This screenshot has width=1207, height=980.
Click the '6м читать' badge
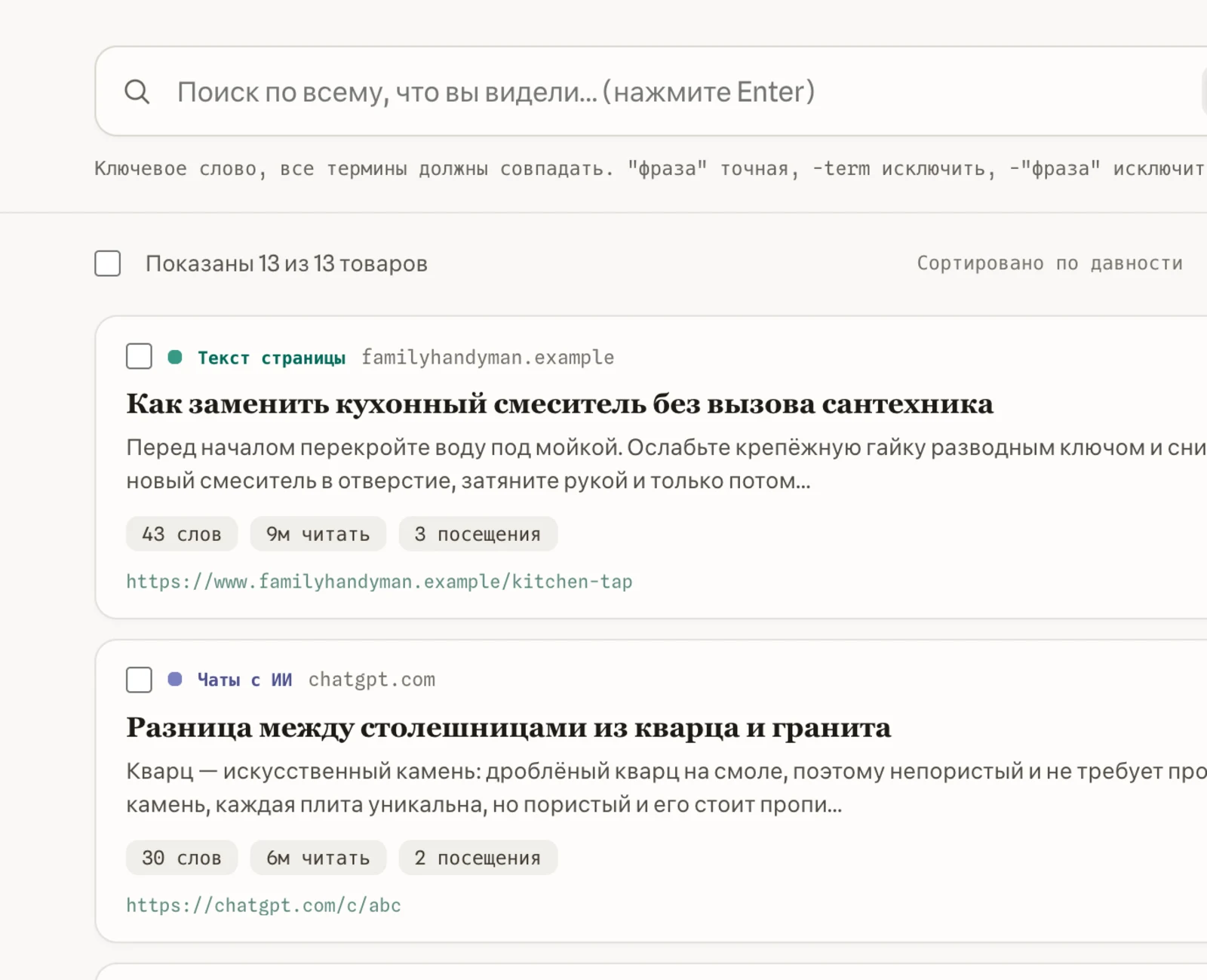[x=318, y=858]
